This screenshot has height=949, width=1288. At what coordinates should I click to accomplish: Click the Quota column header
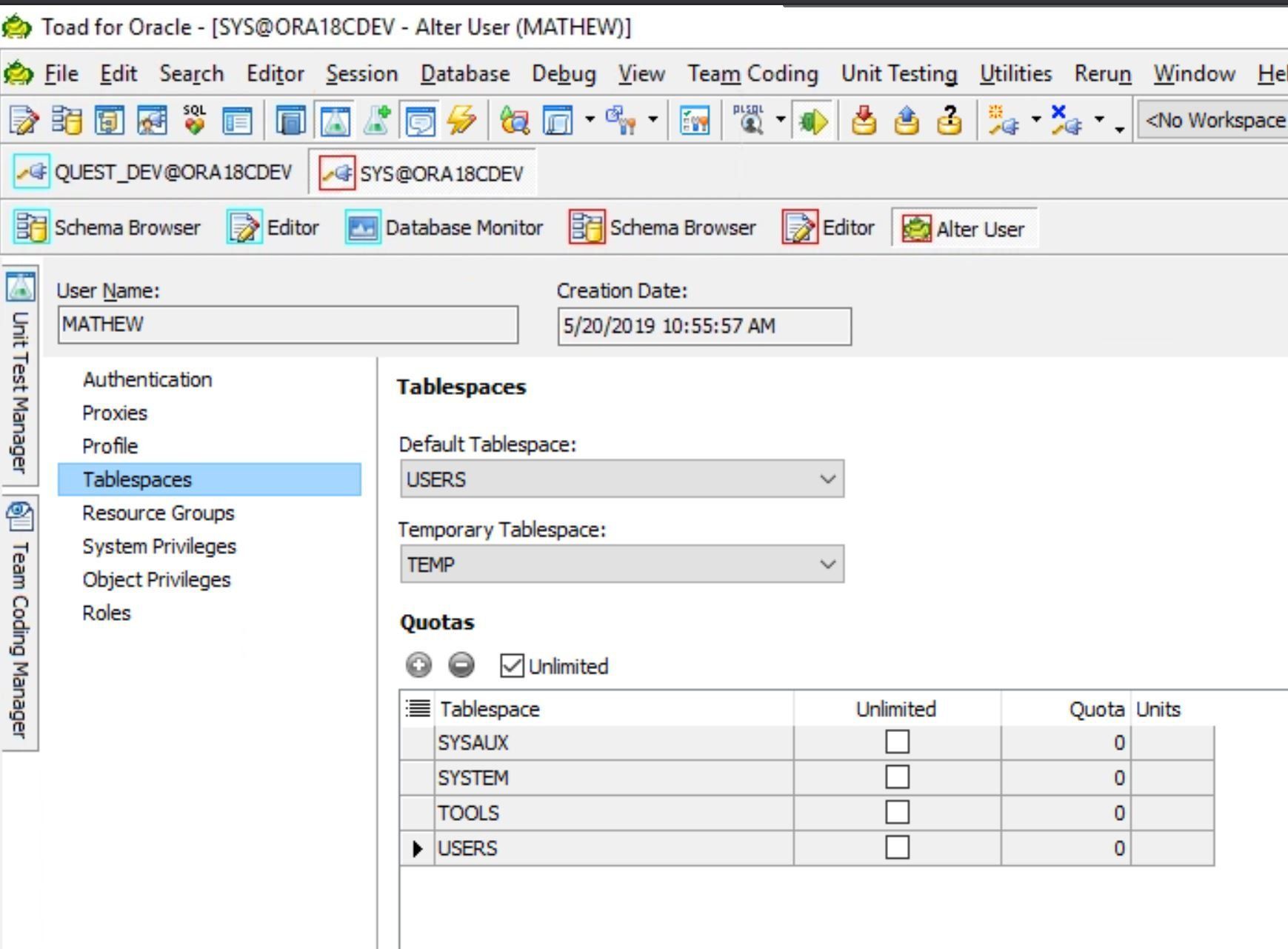pyautogui.click(x=1065, y=709)
